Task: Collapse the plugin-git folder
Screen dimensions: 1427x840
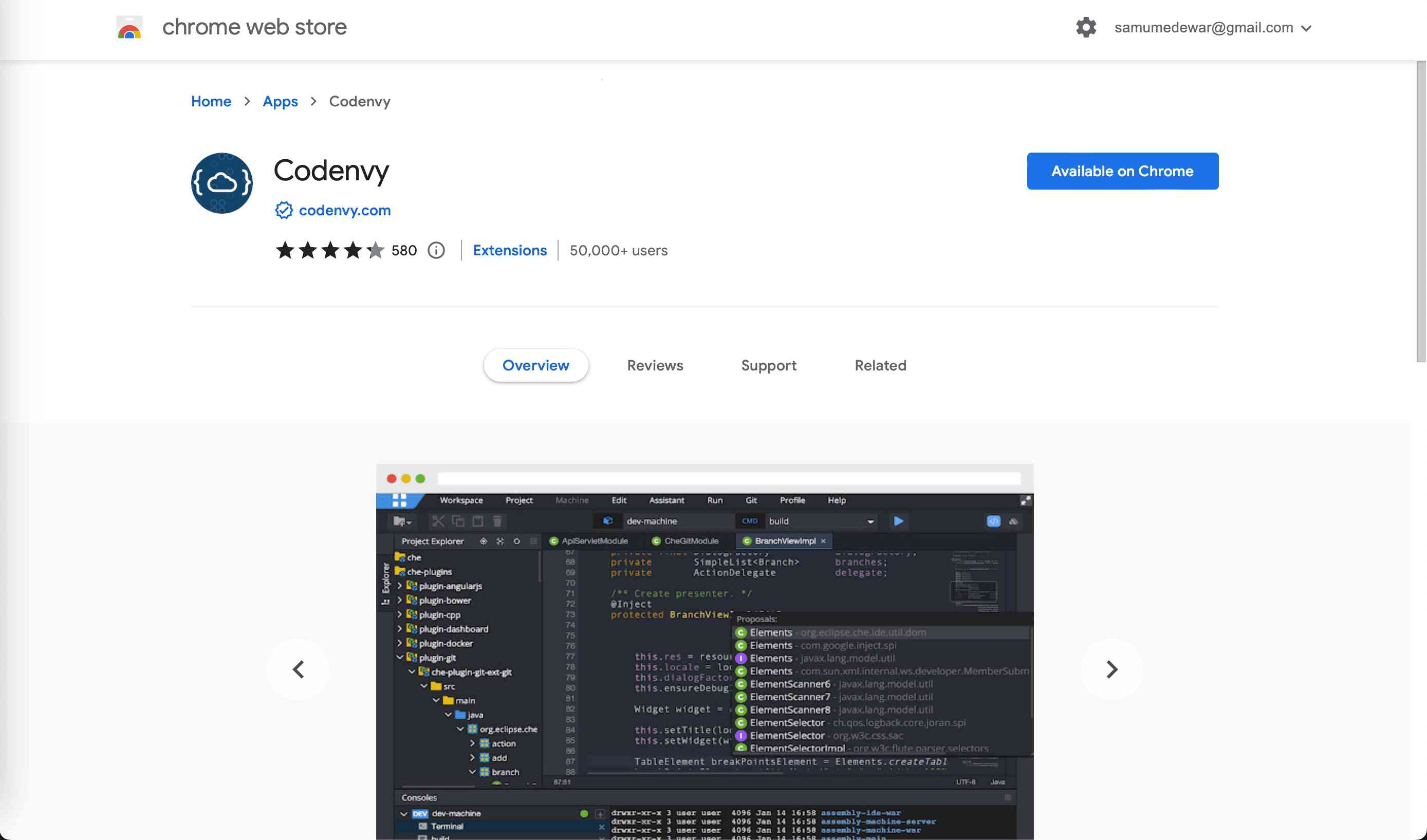Action: click(x=400, y=658)
